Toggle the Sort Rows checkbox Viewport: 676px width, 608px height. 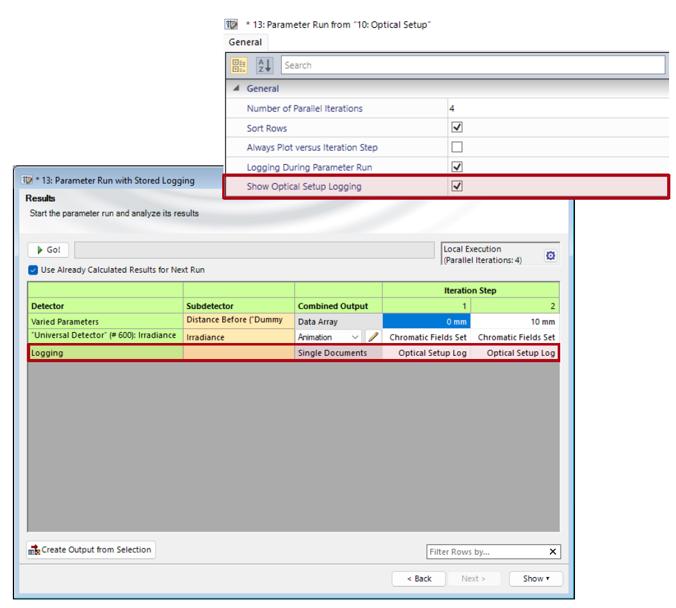tap(457, 128)
